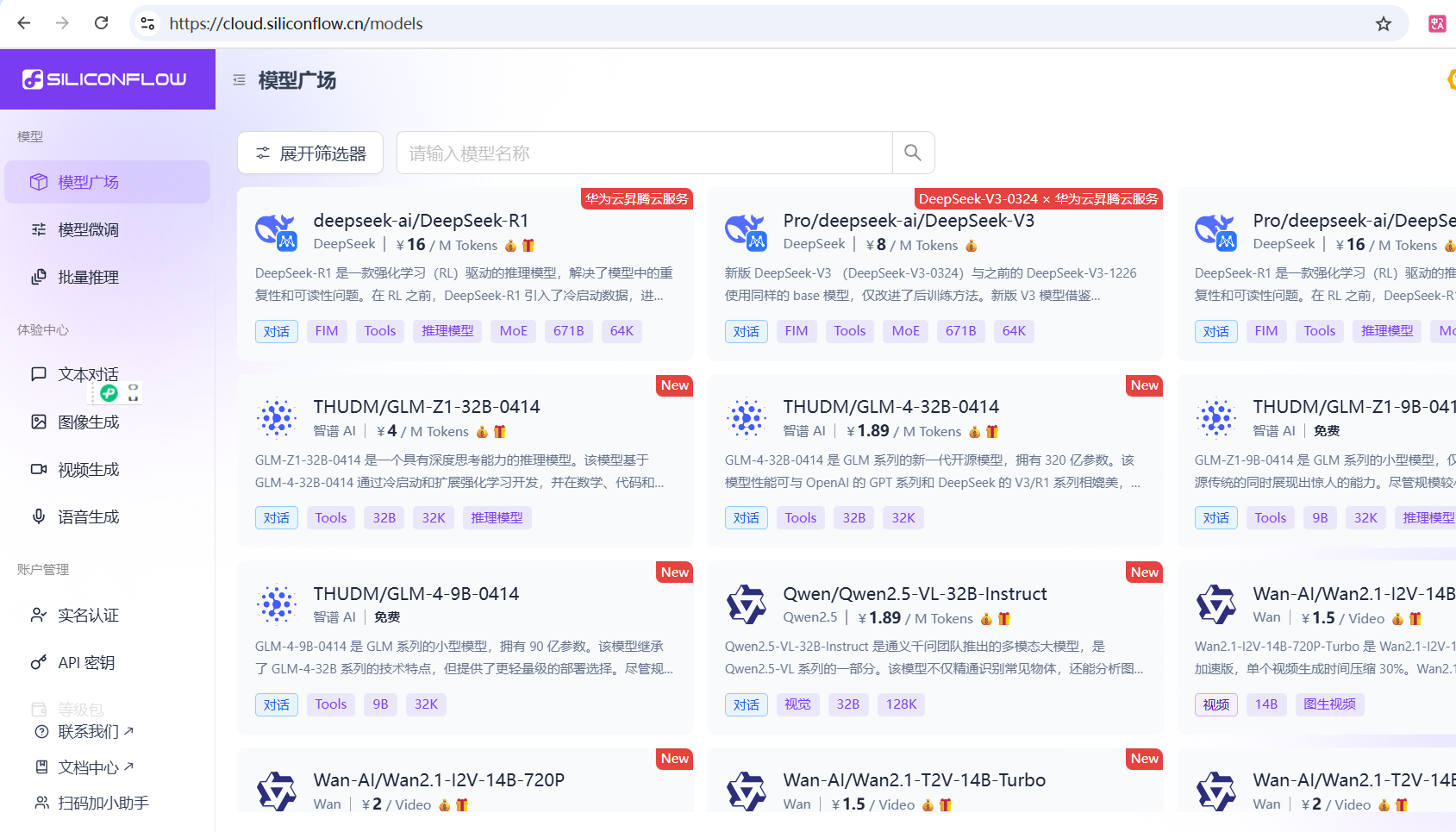
Task: Collapse the sidebar menu icon
Action: point(239,80)
